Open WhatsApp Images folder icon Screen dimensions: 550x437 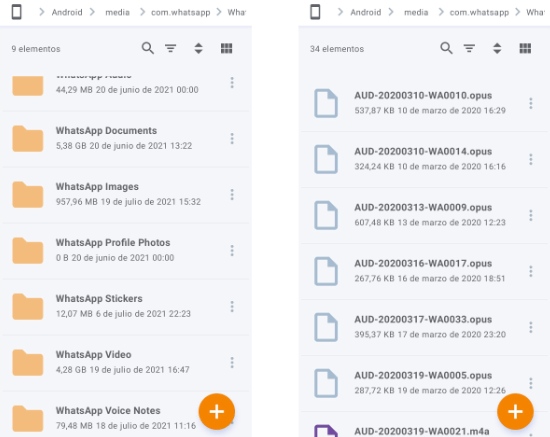click(x=28, y=195)
